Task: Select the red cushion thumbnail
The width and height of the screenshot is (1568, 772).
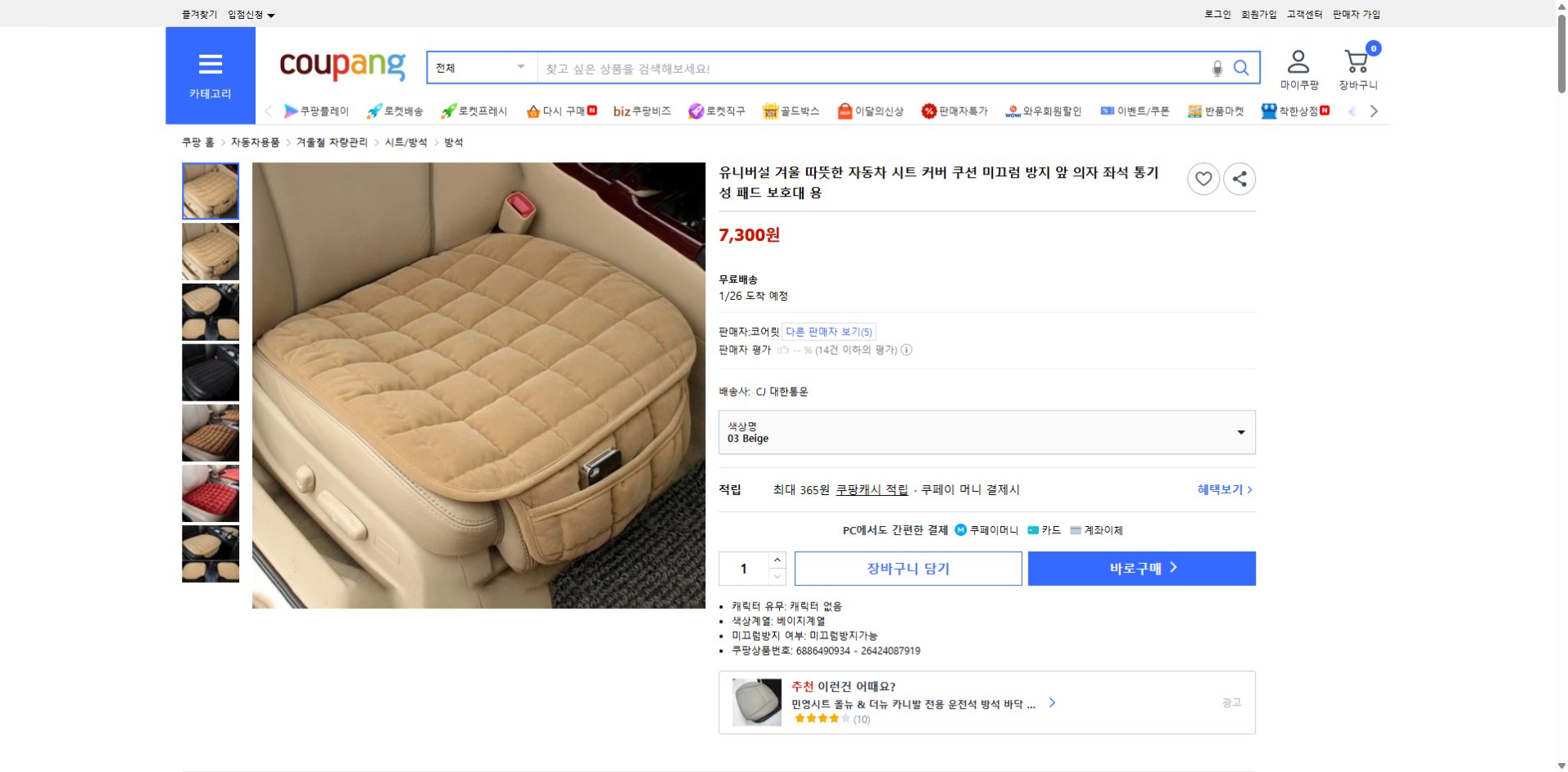Action: click(x=211, y=493)
